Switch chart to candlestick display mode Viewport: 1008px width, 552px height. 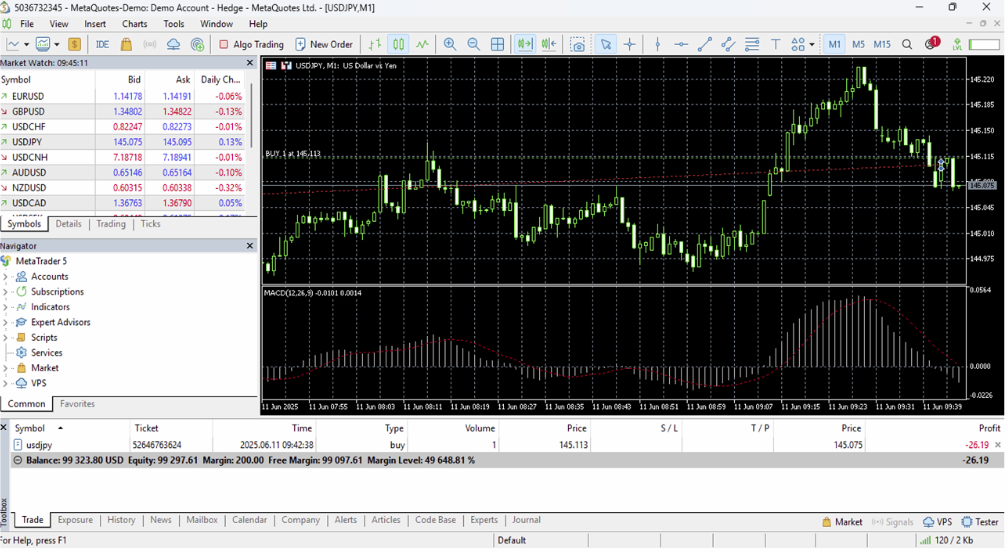coord(399,44)
